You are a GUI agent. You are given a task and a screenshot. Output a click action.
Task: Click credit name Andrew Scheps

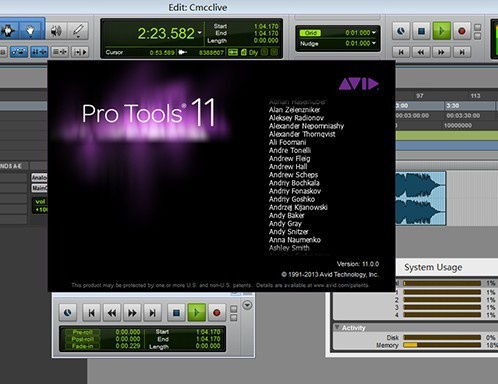pyautogui.click(x=293, y=175)
